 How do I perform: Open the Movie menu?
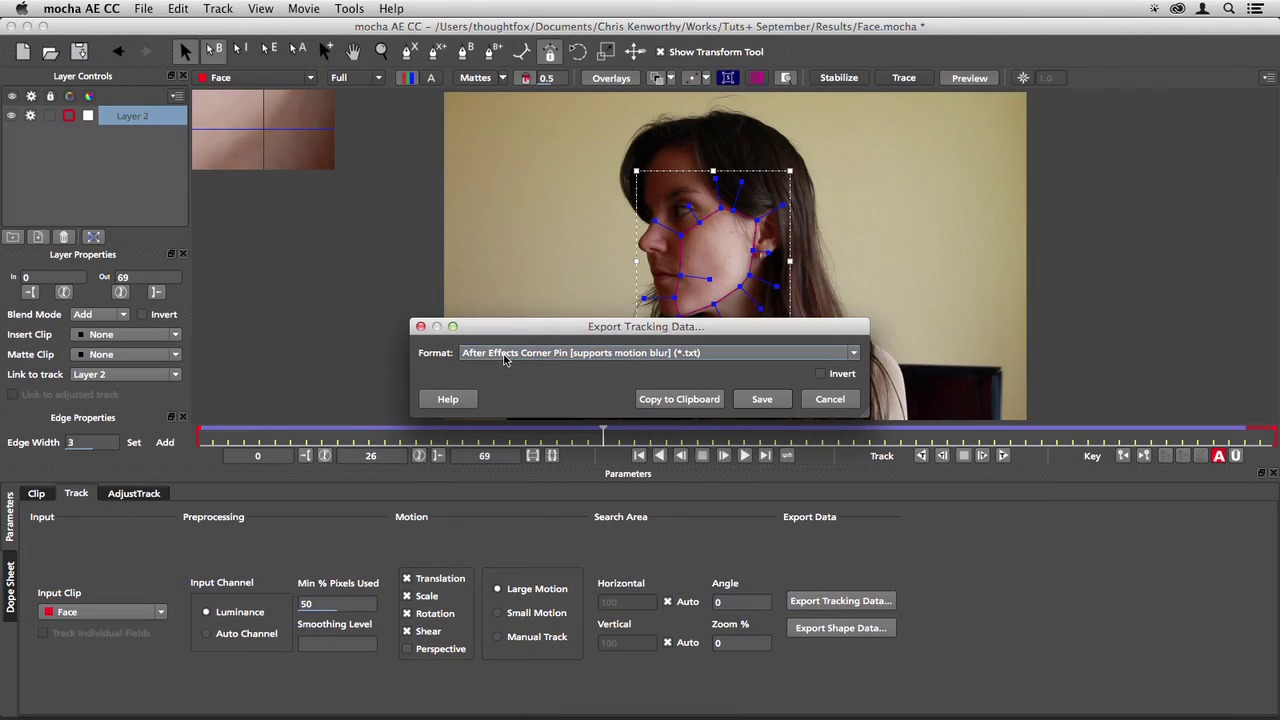(x=303, y=9)
